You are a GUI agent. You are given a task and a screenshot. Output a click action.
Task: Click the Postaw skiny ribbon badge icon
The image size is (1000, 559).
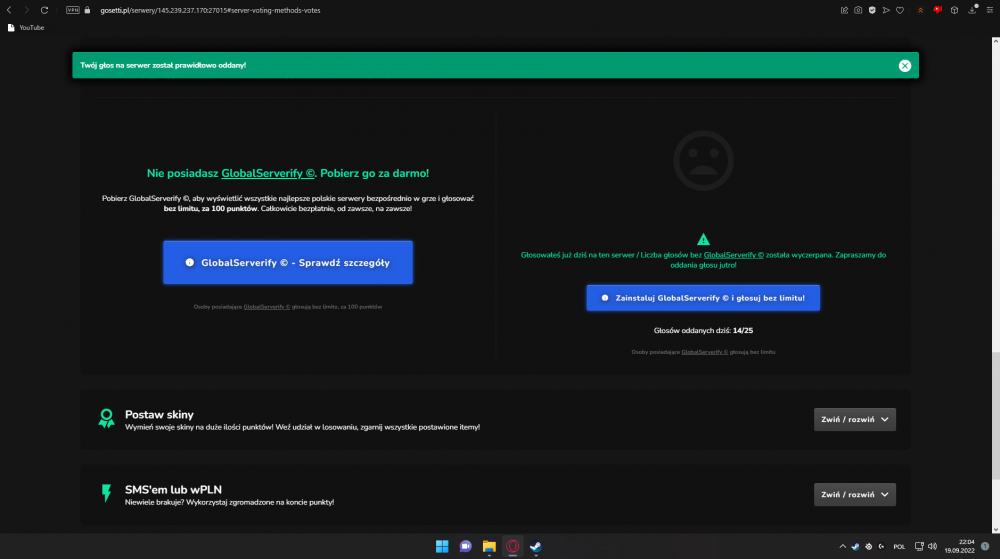click(107, 418)
